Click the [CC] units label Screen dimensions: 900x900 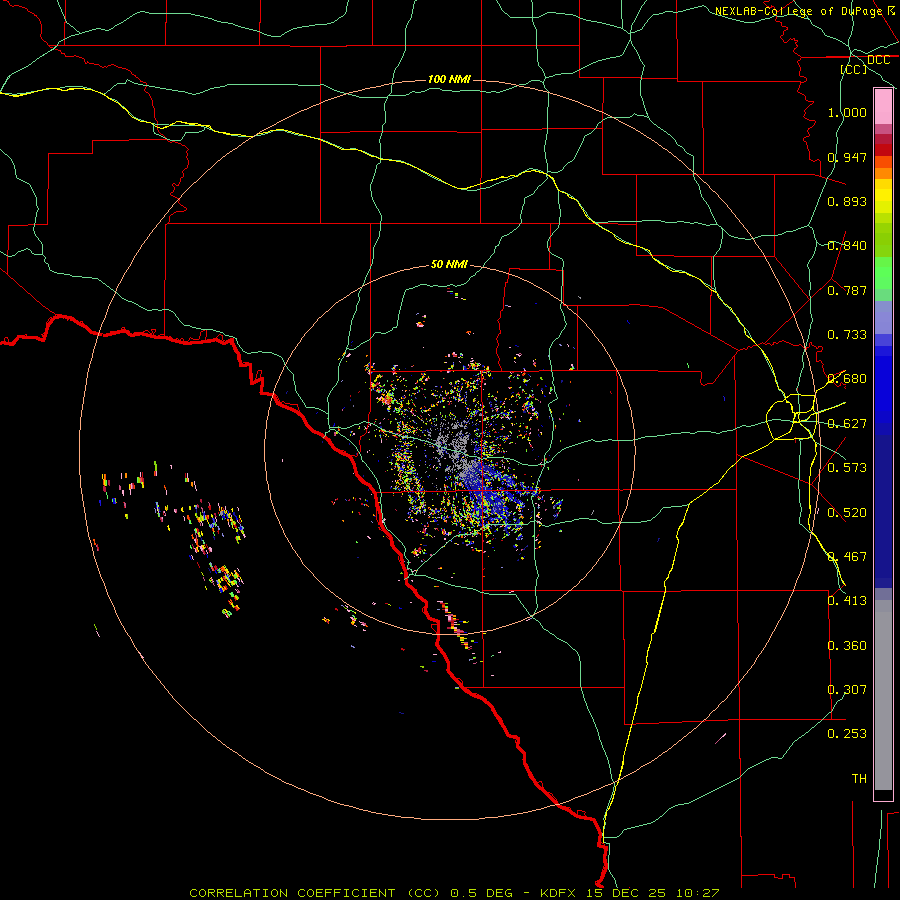854,69
